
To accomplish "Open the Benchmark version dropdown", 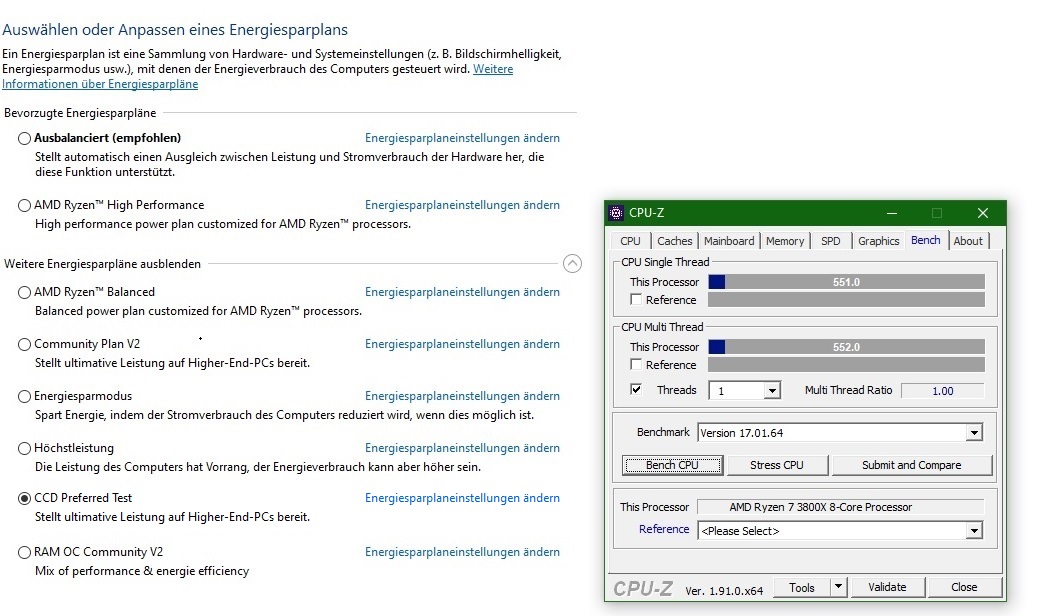I will 974,432.
